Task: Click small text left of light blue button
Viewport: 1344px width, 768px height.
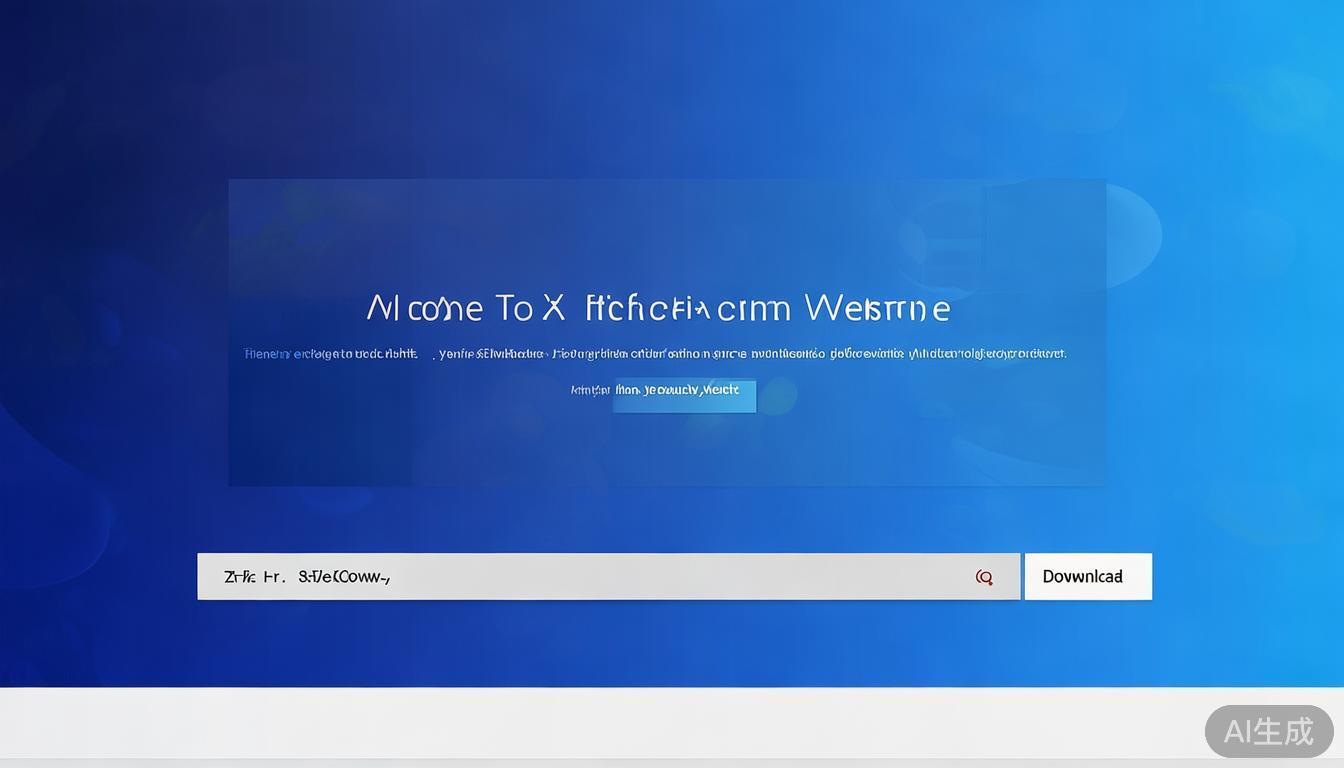Action: point(590,390)
